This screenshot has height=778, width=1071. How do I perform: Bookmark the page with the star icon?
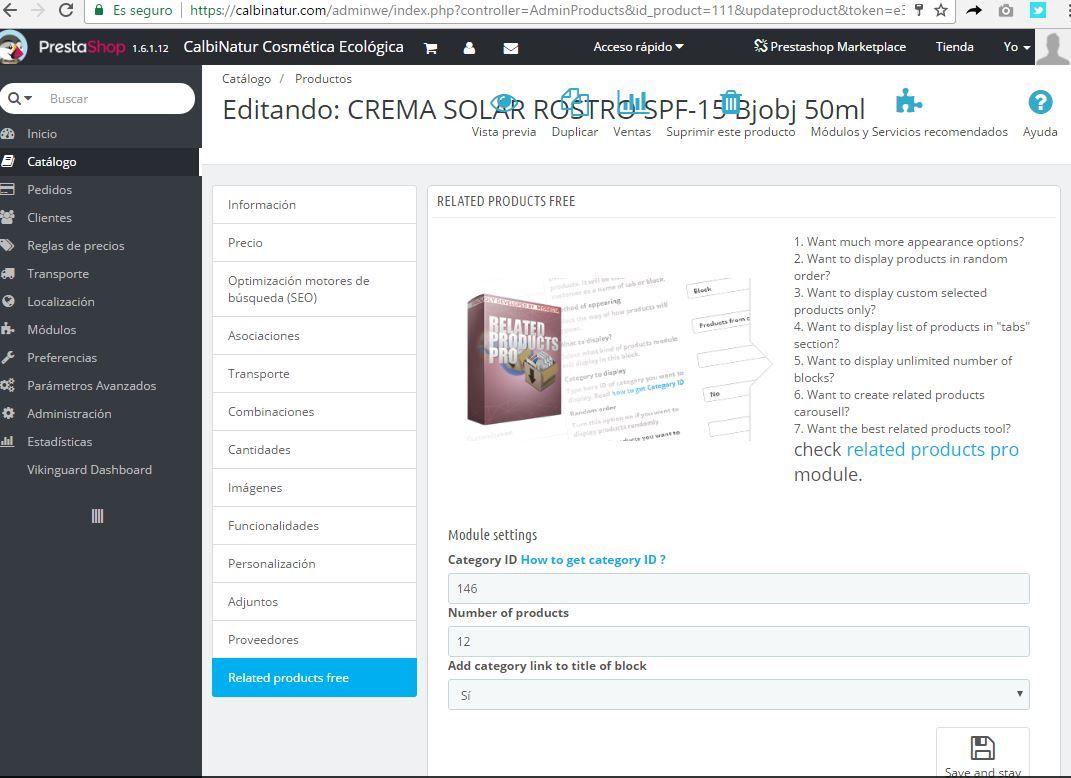(x=941, y=10)
